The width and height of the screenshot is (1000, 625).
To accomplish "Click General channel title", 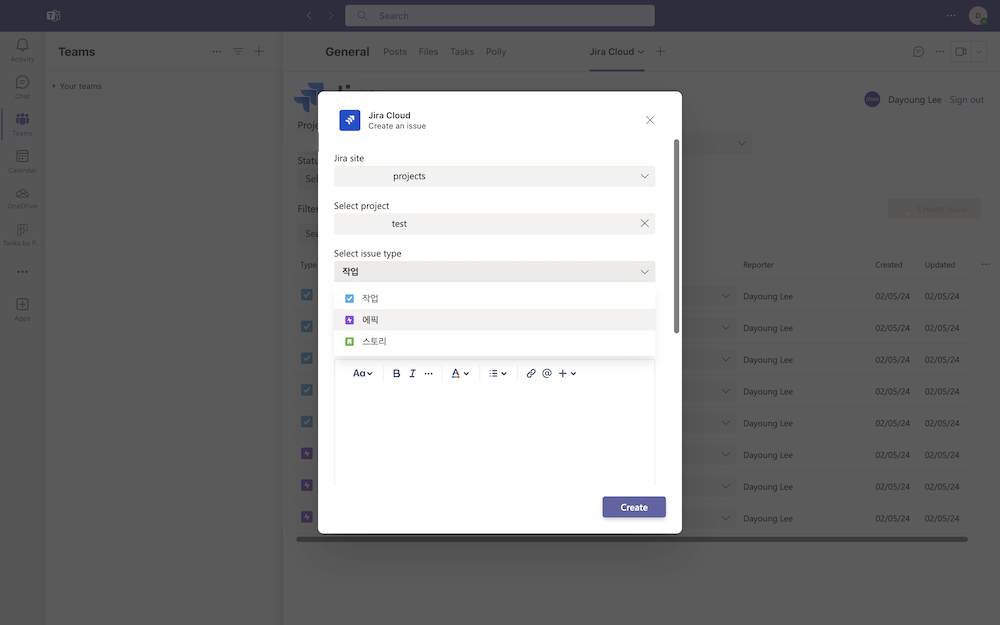I will (x=347, y=52).
